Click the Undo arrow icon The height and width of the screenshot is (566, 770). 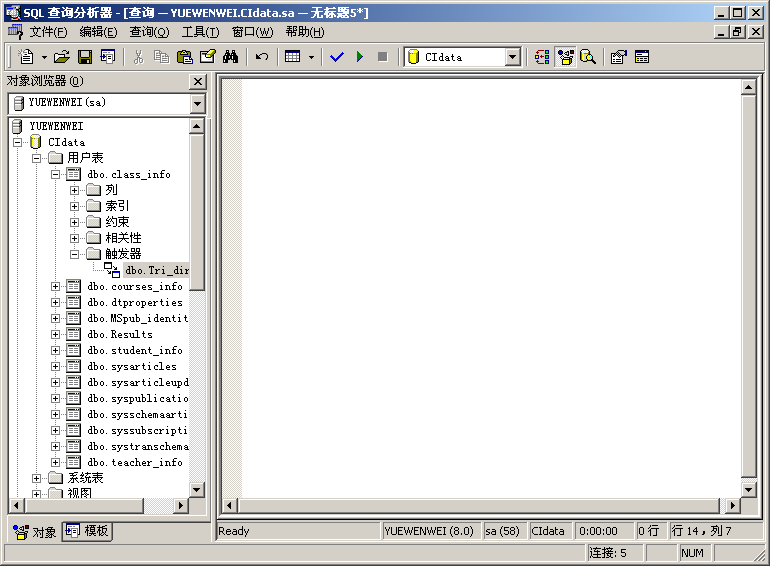pos(262,57)
